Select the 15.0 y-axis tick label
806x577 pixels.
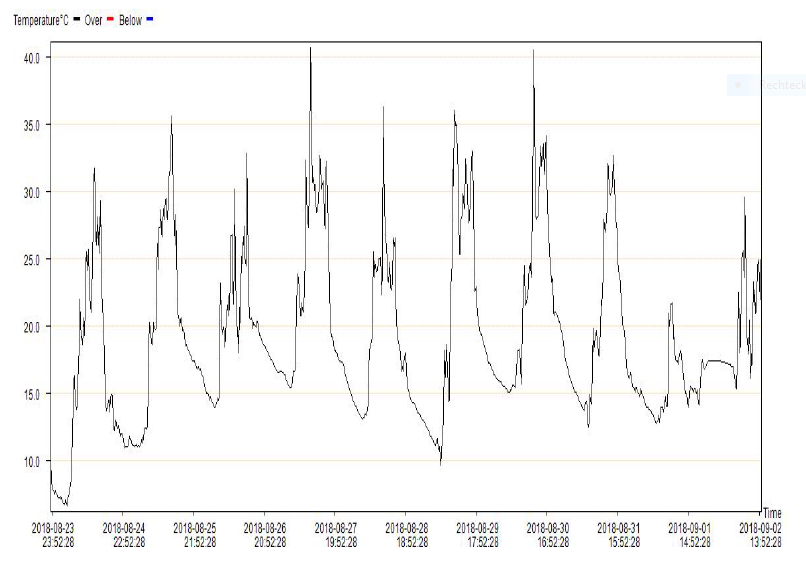click(31, 394)
